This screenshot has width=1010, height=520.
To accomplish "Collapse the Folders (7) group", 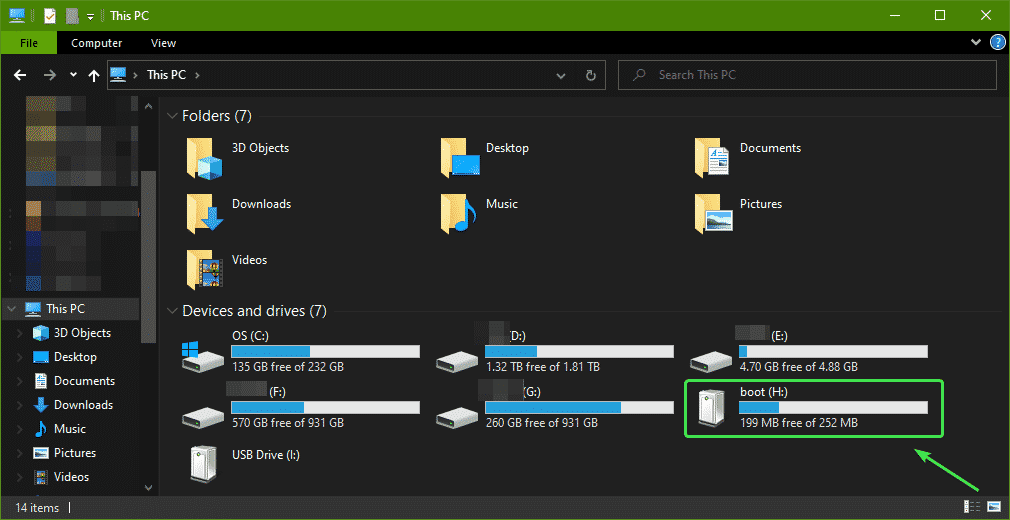I will point(172,116).
